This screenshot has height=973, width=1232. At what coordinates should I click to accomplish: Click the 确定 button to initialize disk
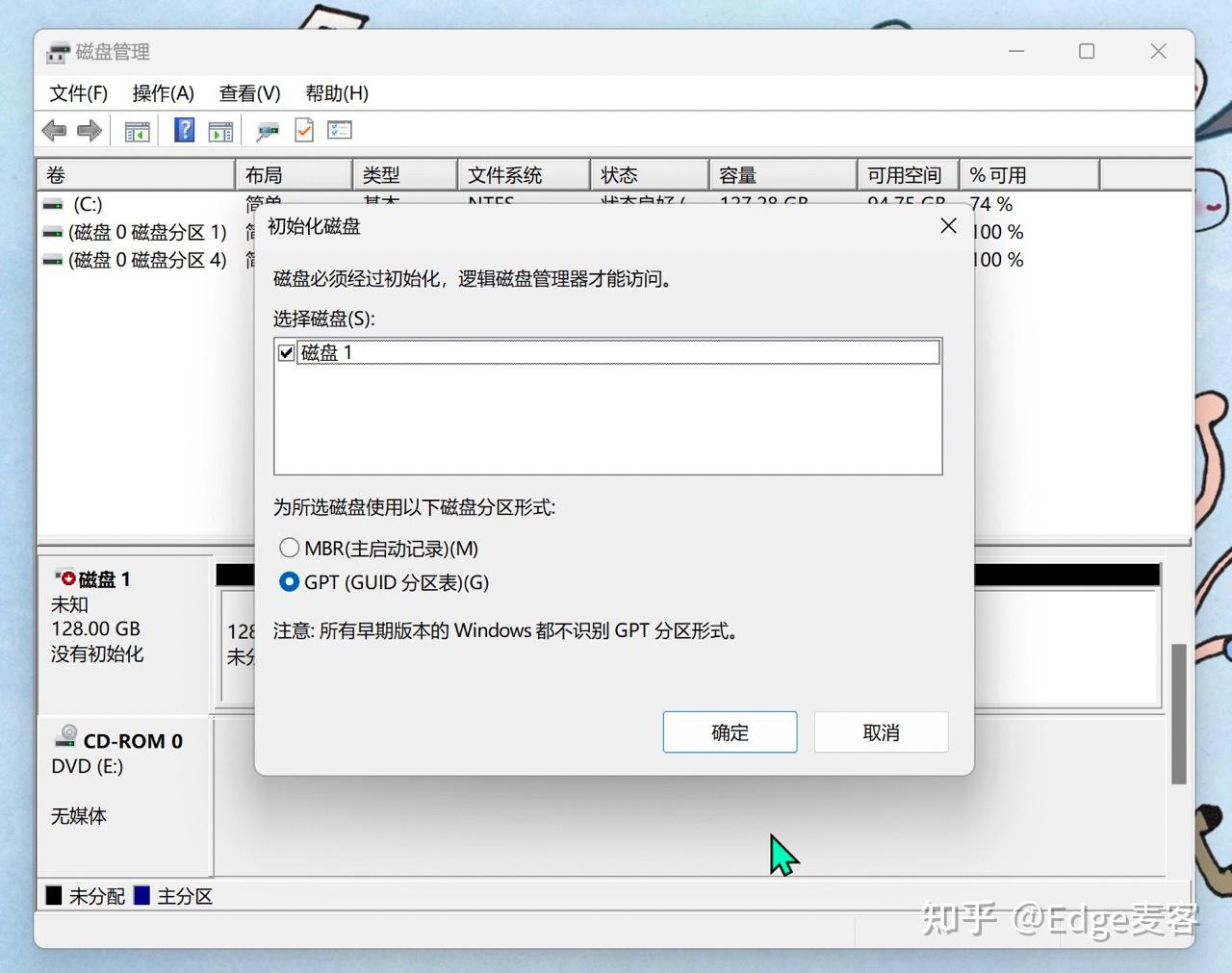[729, 732]
